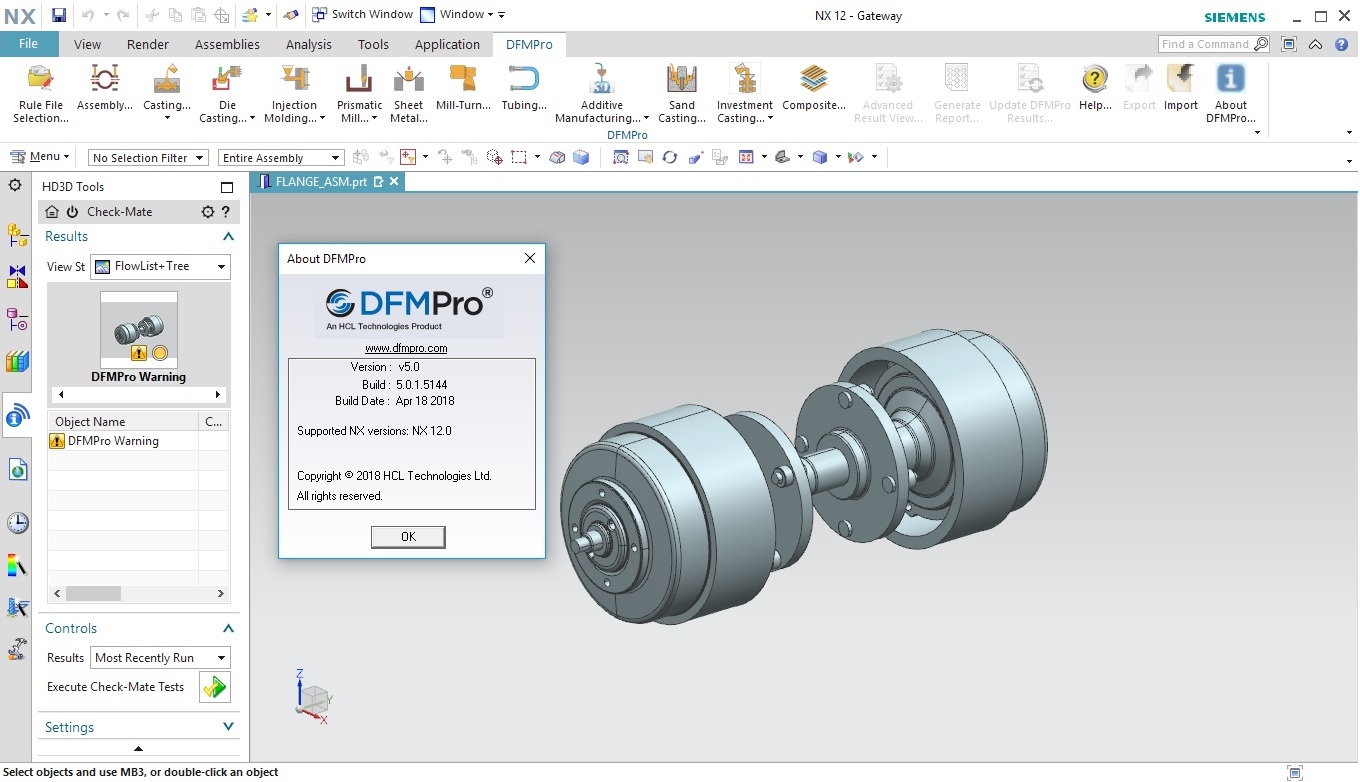
Task: Expand the Settings section
Action: tap(228, 727)
